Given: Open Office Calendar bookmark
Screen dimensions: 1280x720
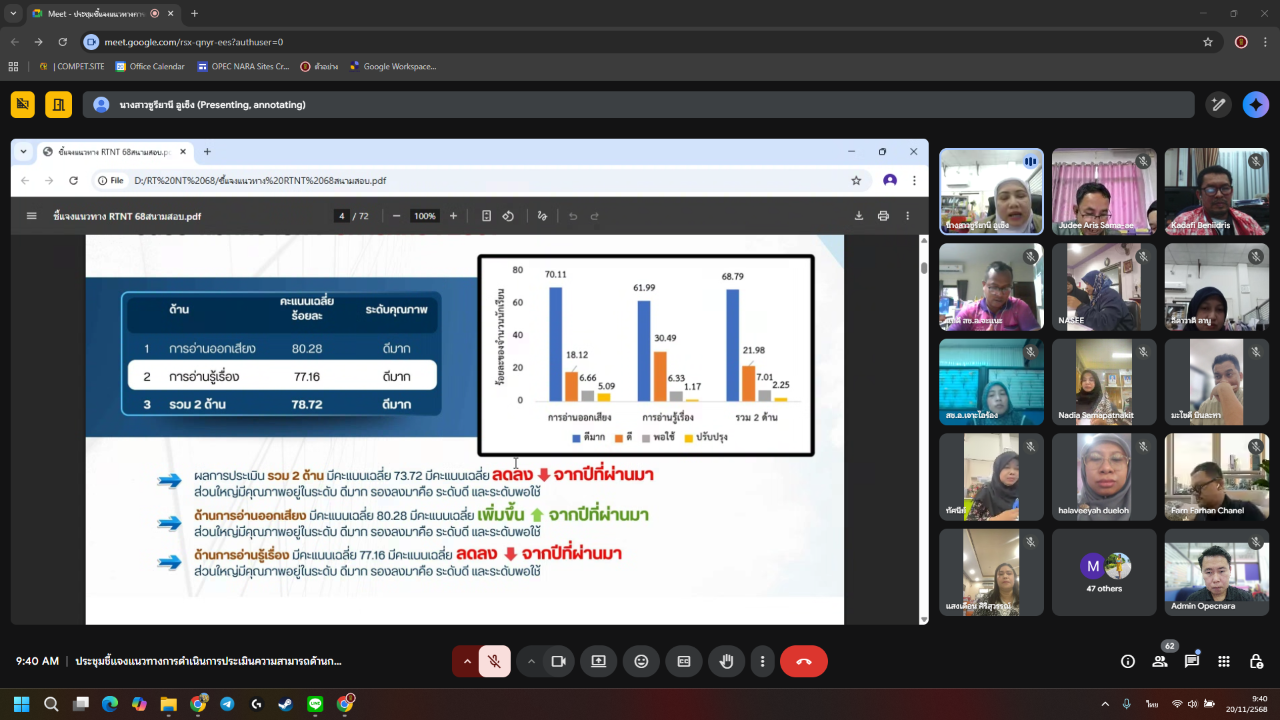Looking at the screenshot, I should (150, 67).
